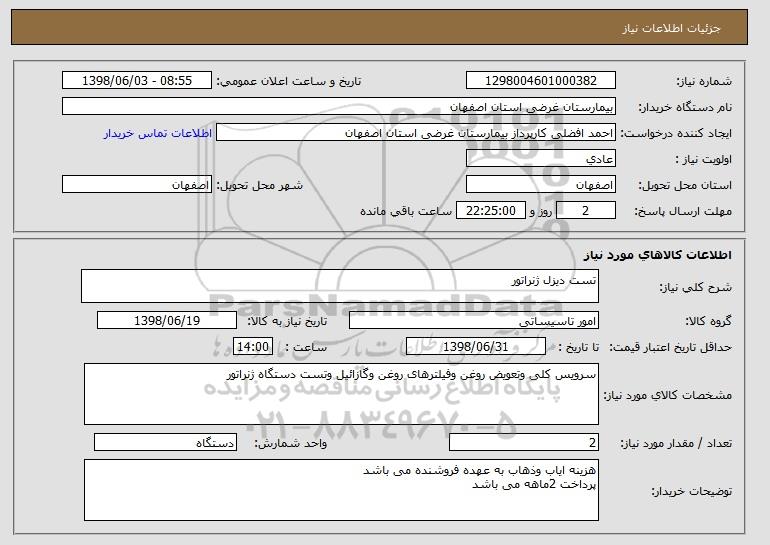This screenshot has width=770, height=545.
Task: Click the label تعداد / مقدار مورد نیاز
Action: pos(676,443)
